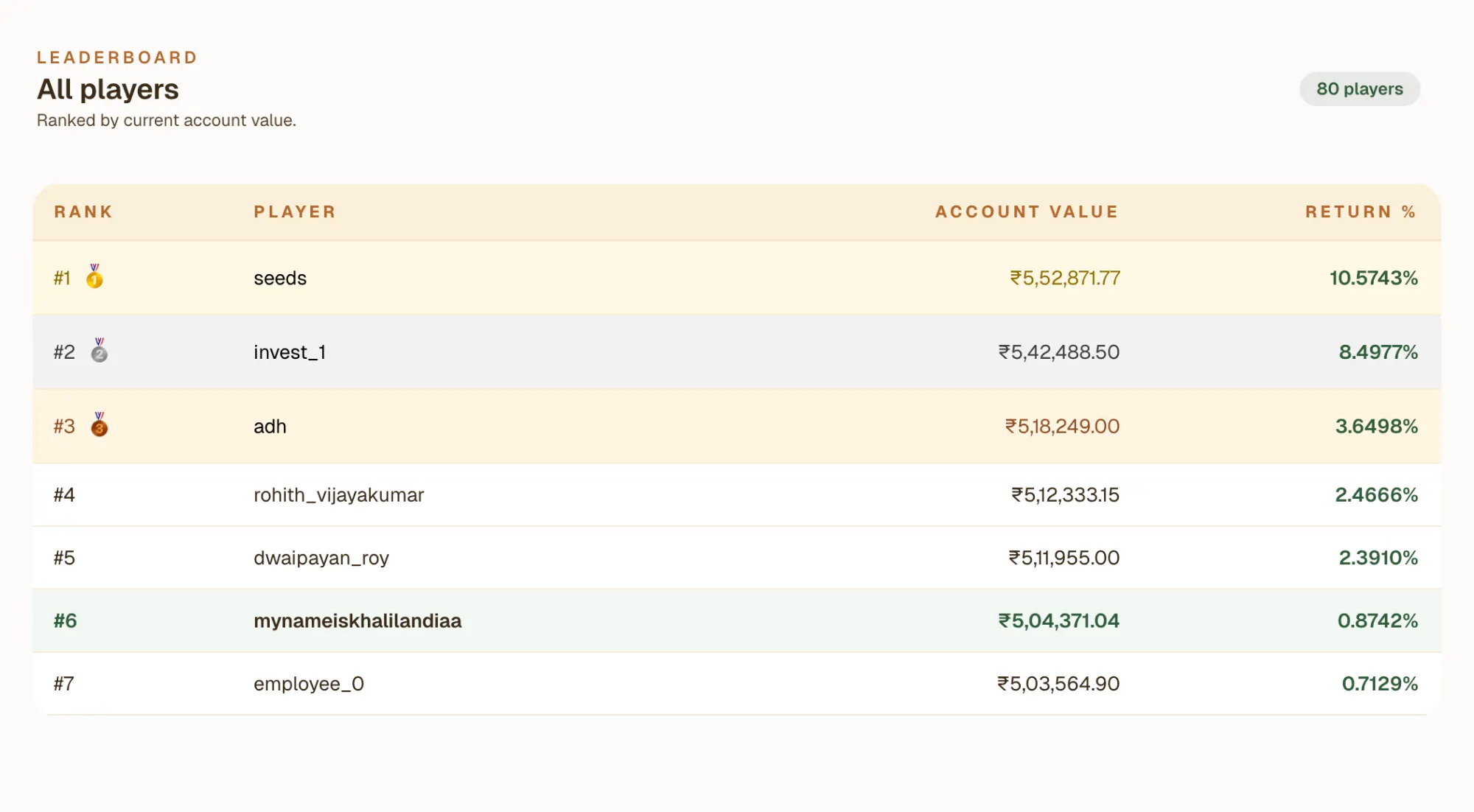The height and width of the screenshot is (812, 1474).
Task: Open player adh in third place
Action: (270, 427)
